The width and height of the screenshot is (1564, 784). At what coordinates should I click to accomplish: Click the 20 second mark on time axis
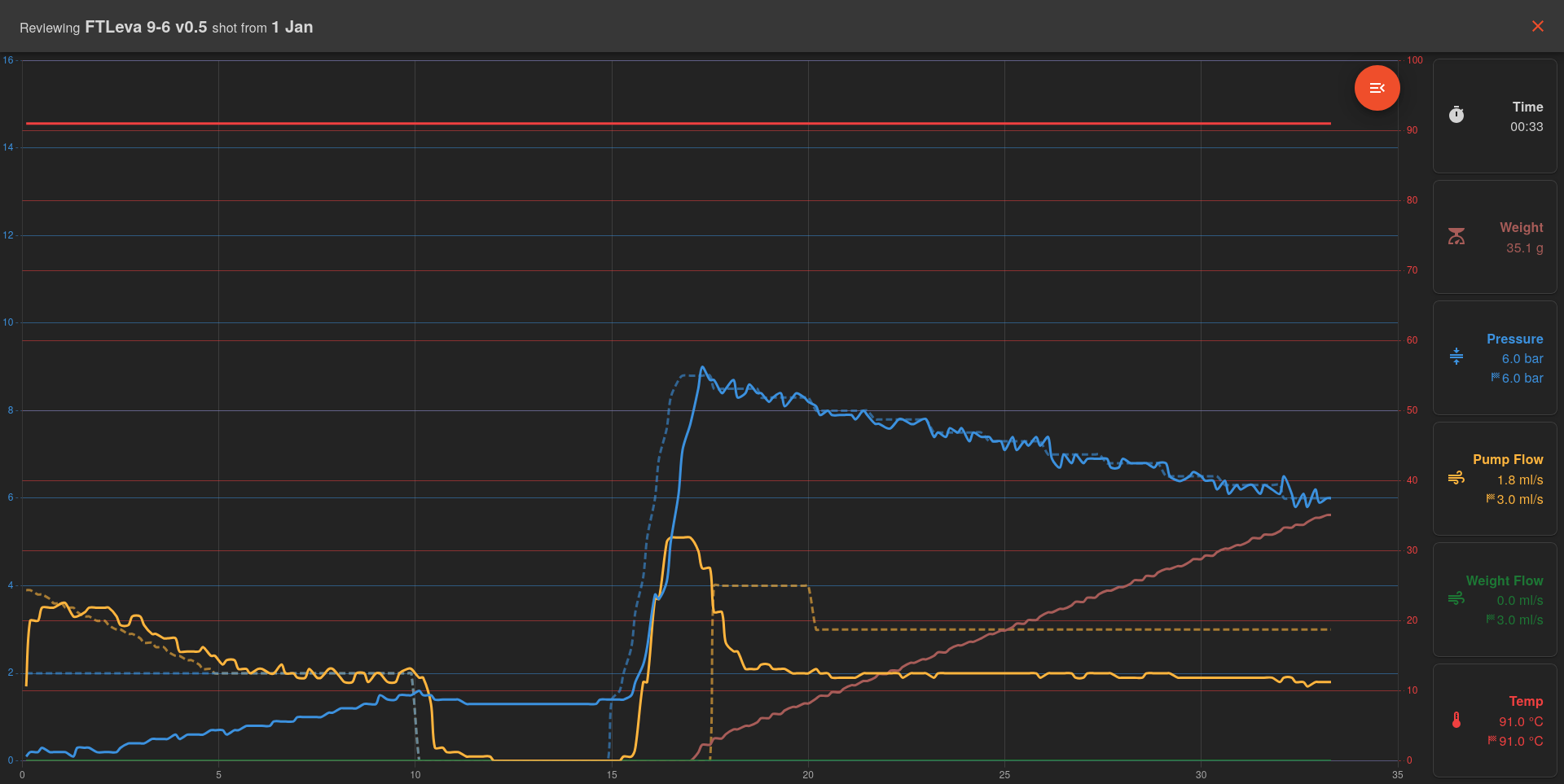coord(808,774)
